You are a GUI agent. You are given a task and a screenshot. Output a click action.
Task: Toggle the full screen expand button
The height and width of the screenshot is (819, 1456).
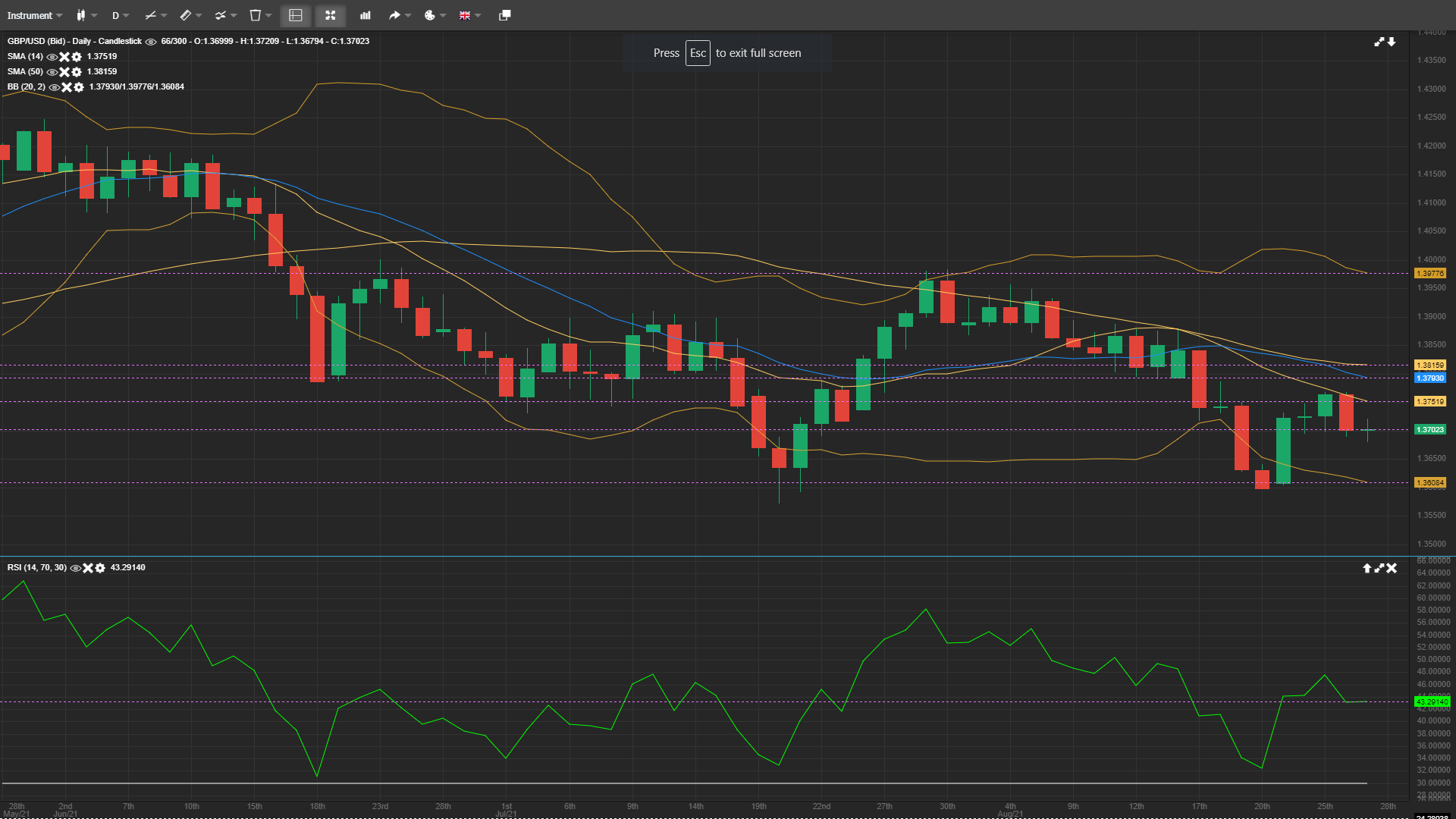tap(330, 15)
